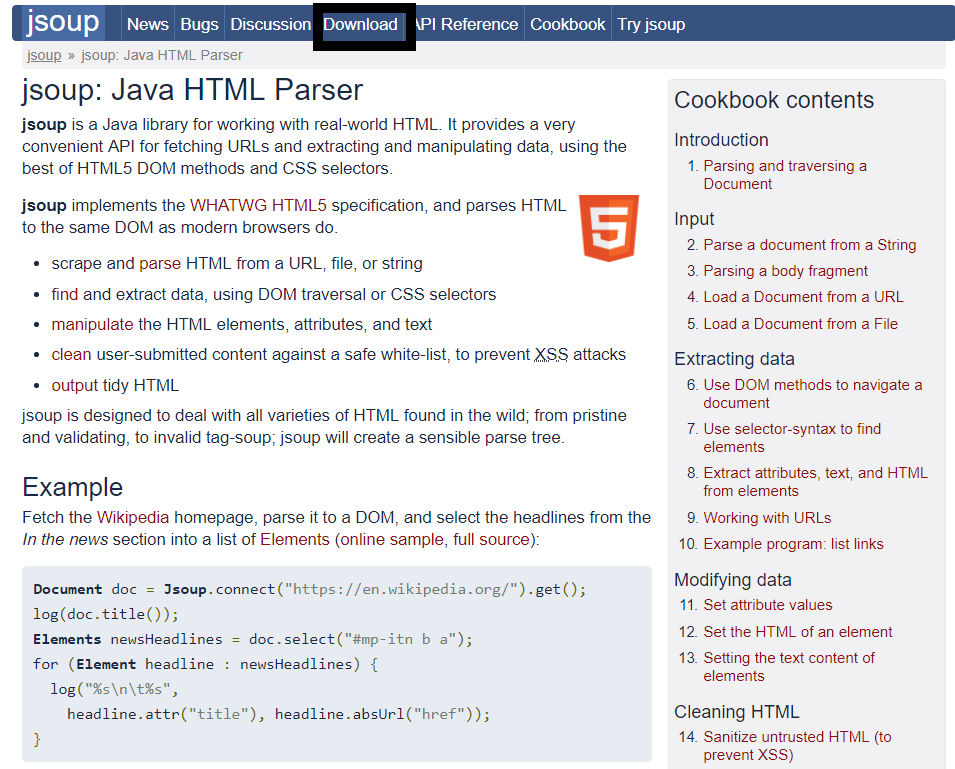The image size is (955, 769).
Task: Click the 'Modifying data' section heading
Action: 733,580
